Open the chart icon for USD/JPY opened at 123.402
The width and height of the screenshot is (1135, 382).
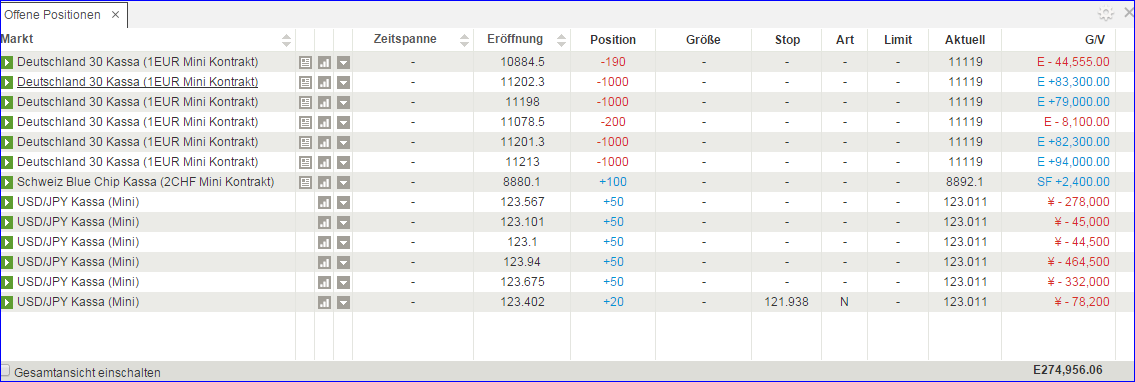pos(324,302)
